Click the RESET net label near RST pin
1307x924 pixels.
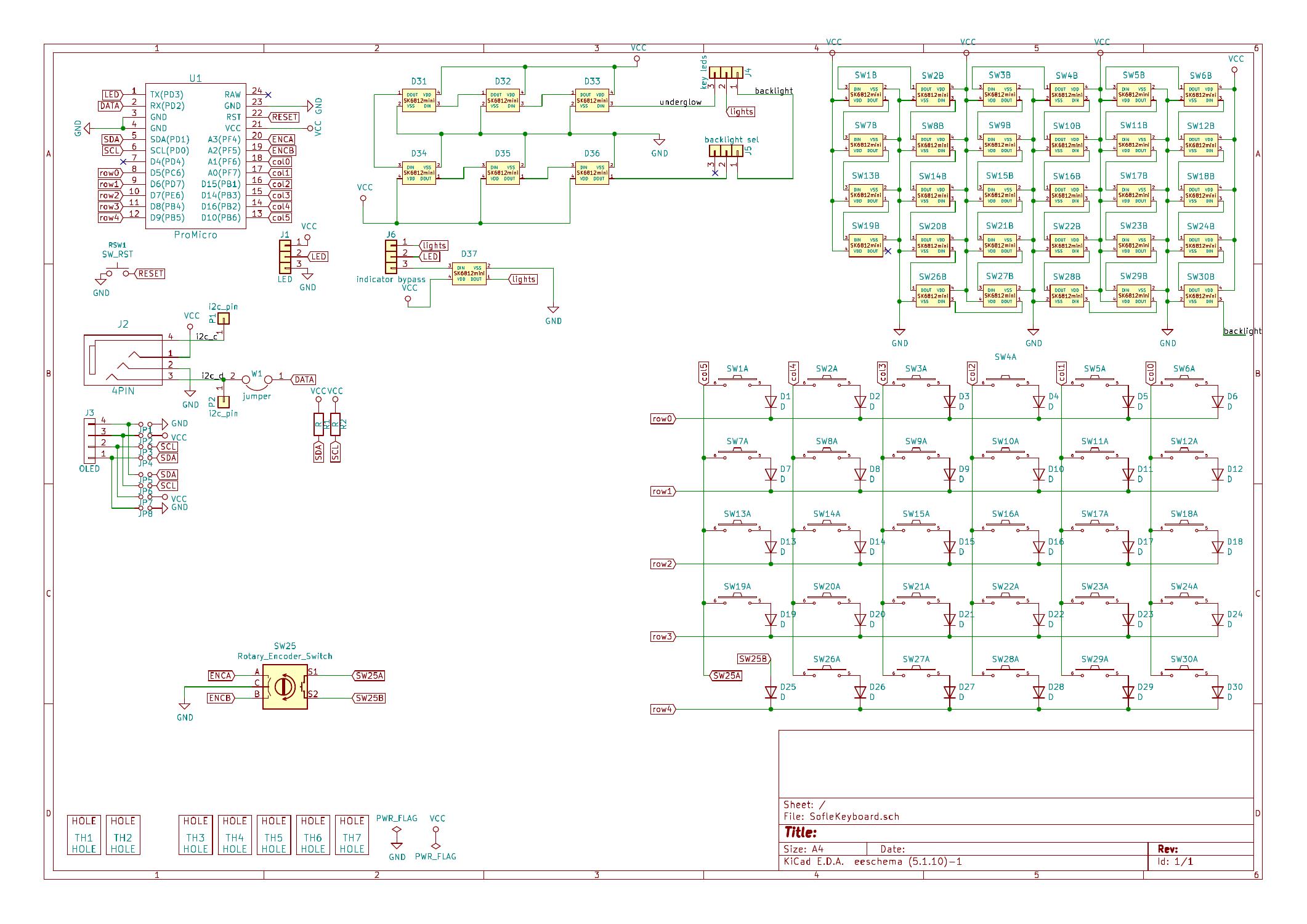[x=283, y=116]
